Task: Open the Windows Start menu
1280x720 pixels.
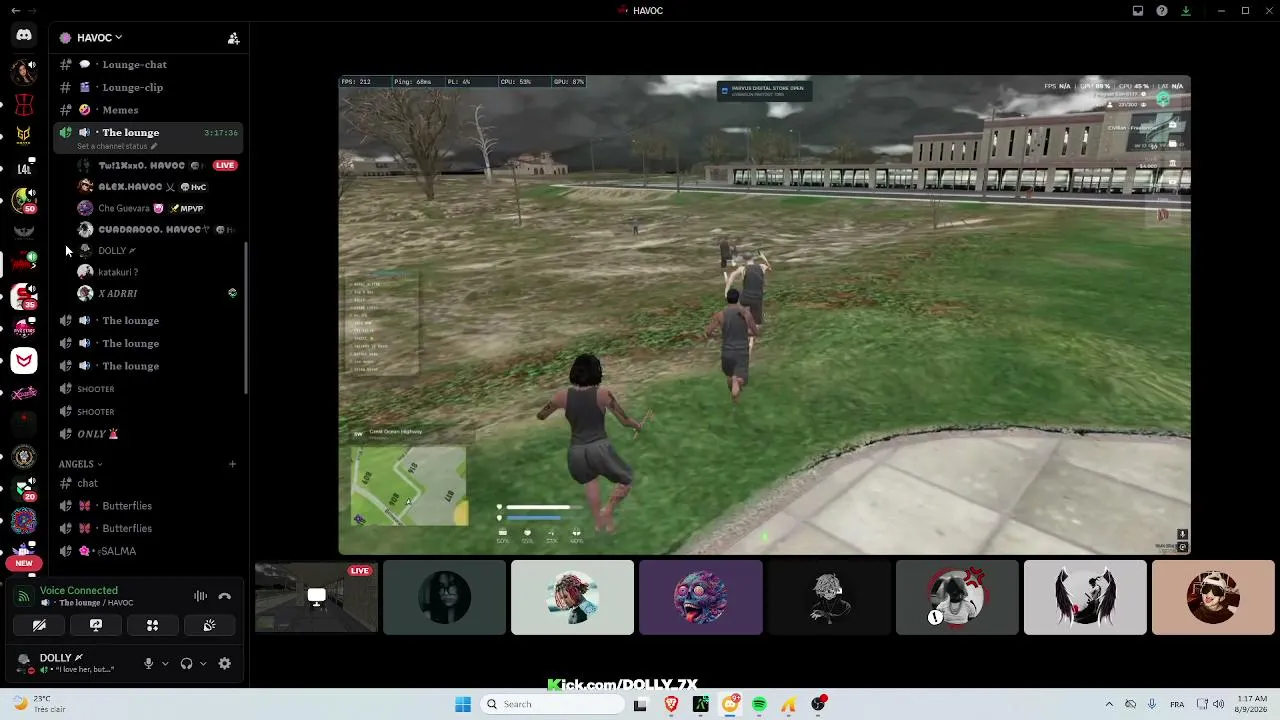Action: click(463, 704)
